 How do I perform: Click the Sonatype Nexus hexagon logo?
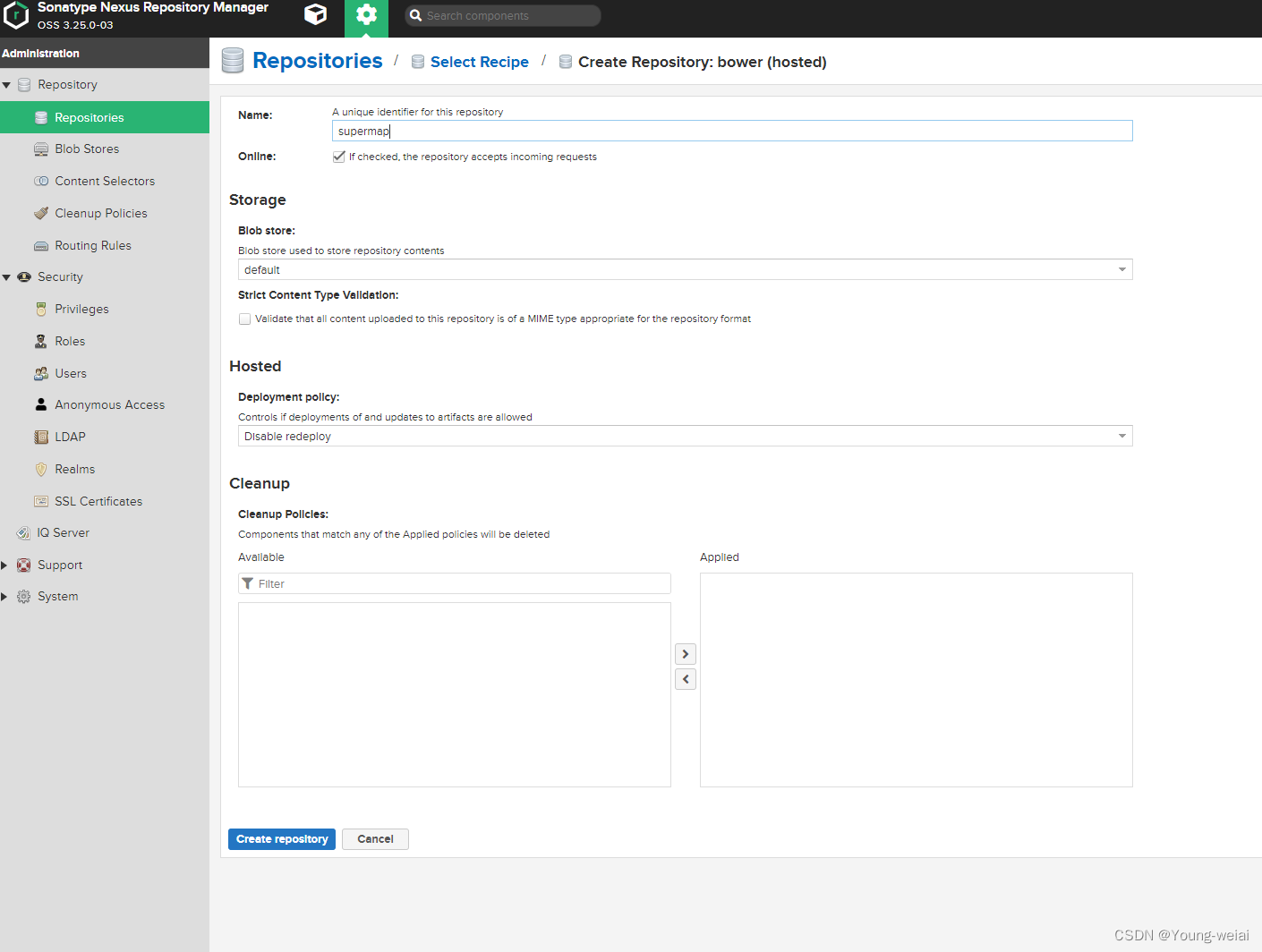click(x=16, y=15)
